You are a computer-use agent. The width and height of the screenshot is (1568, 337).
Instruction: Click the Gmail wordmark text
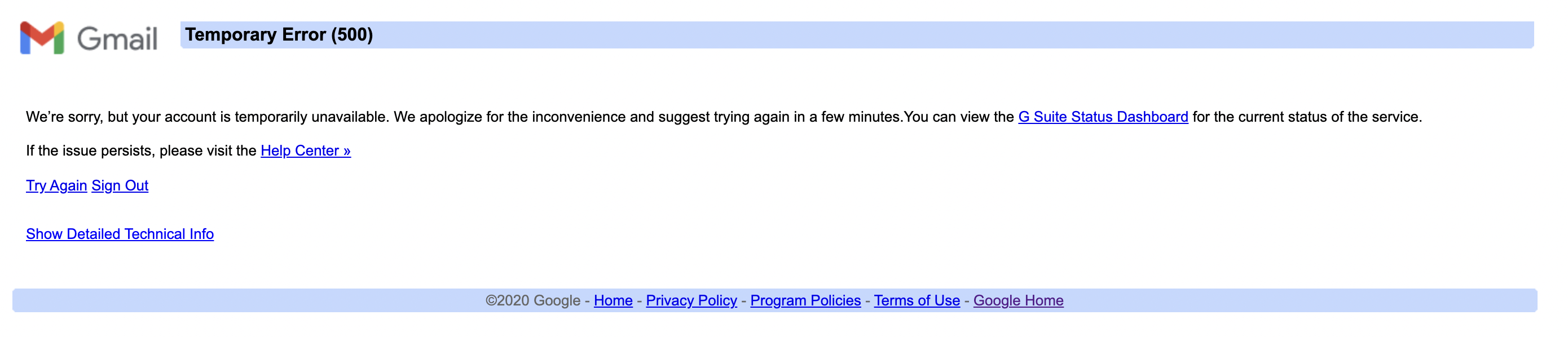[117, 39]
